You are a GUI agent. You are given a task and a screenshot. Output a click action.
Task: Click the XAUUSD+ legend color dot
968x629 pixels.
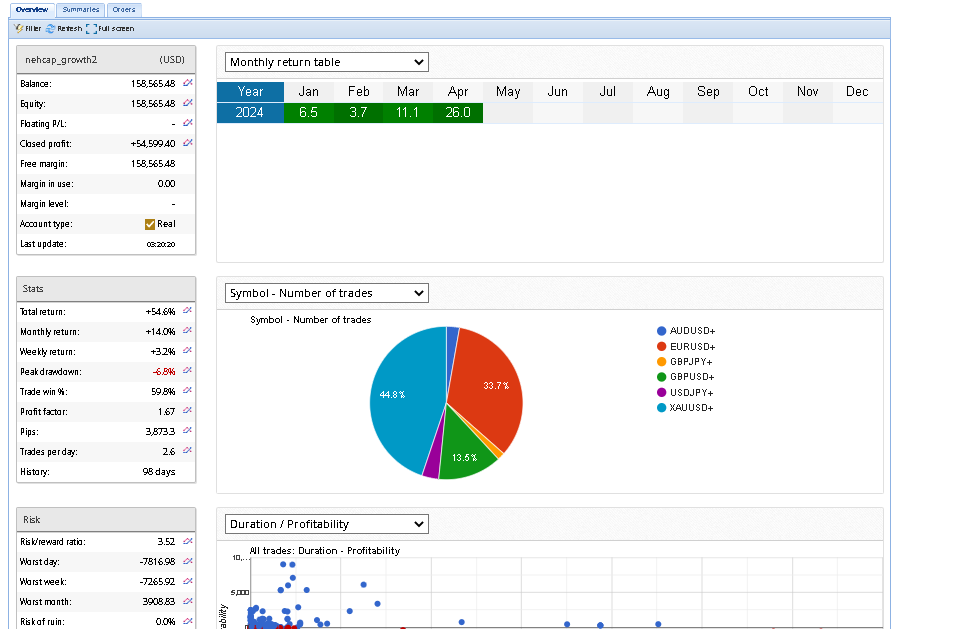[661, 407]
